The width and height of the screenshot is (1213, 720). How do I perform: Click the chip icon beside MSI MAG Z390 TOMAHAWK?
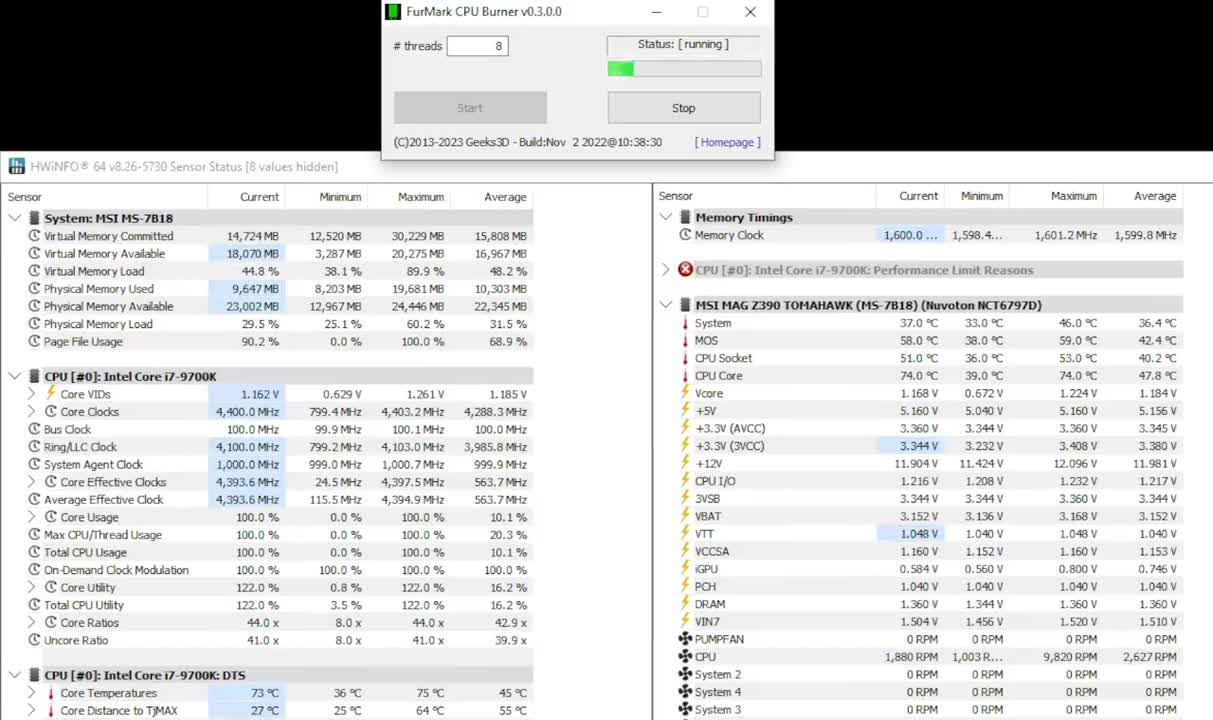point(685,305)
